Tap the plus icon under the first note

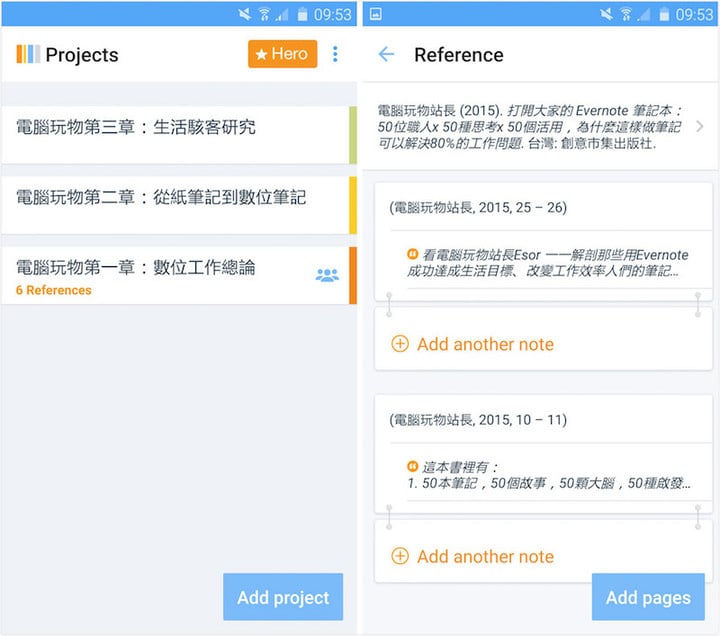(400, 344)
